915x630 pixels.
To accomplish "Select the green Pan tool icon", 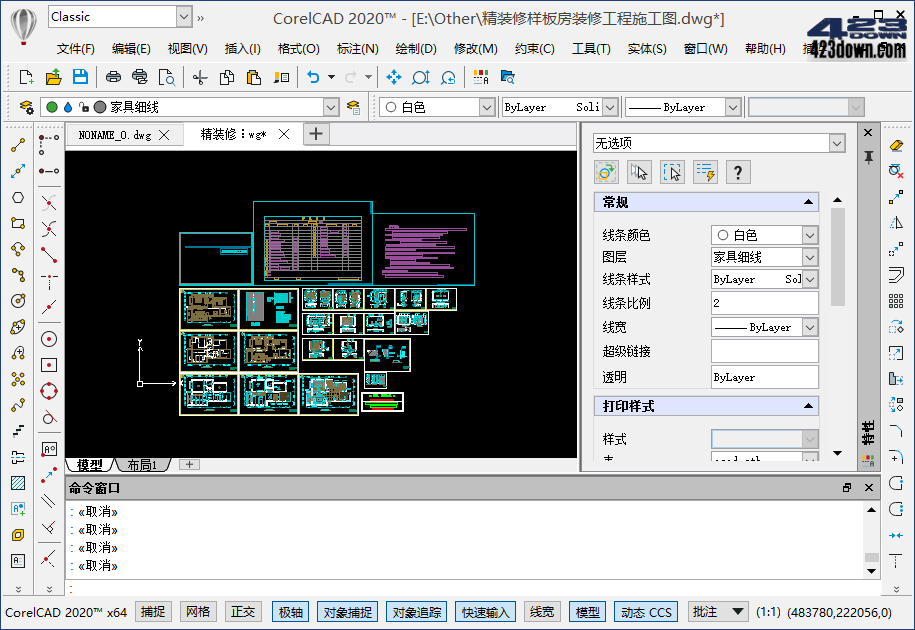I will click(x=393, y=76).
